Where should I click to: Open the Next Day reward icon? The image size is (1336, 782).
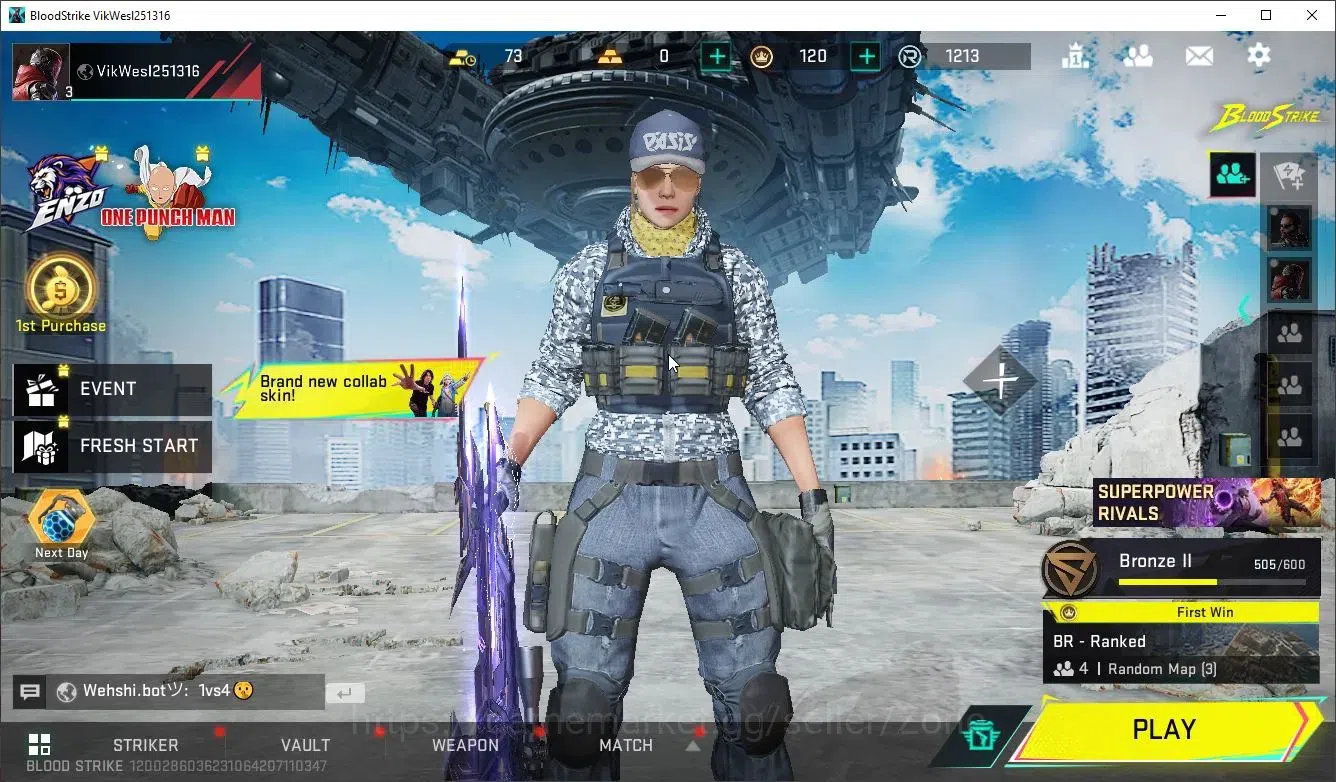tap(61, 524)
